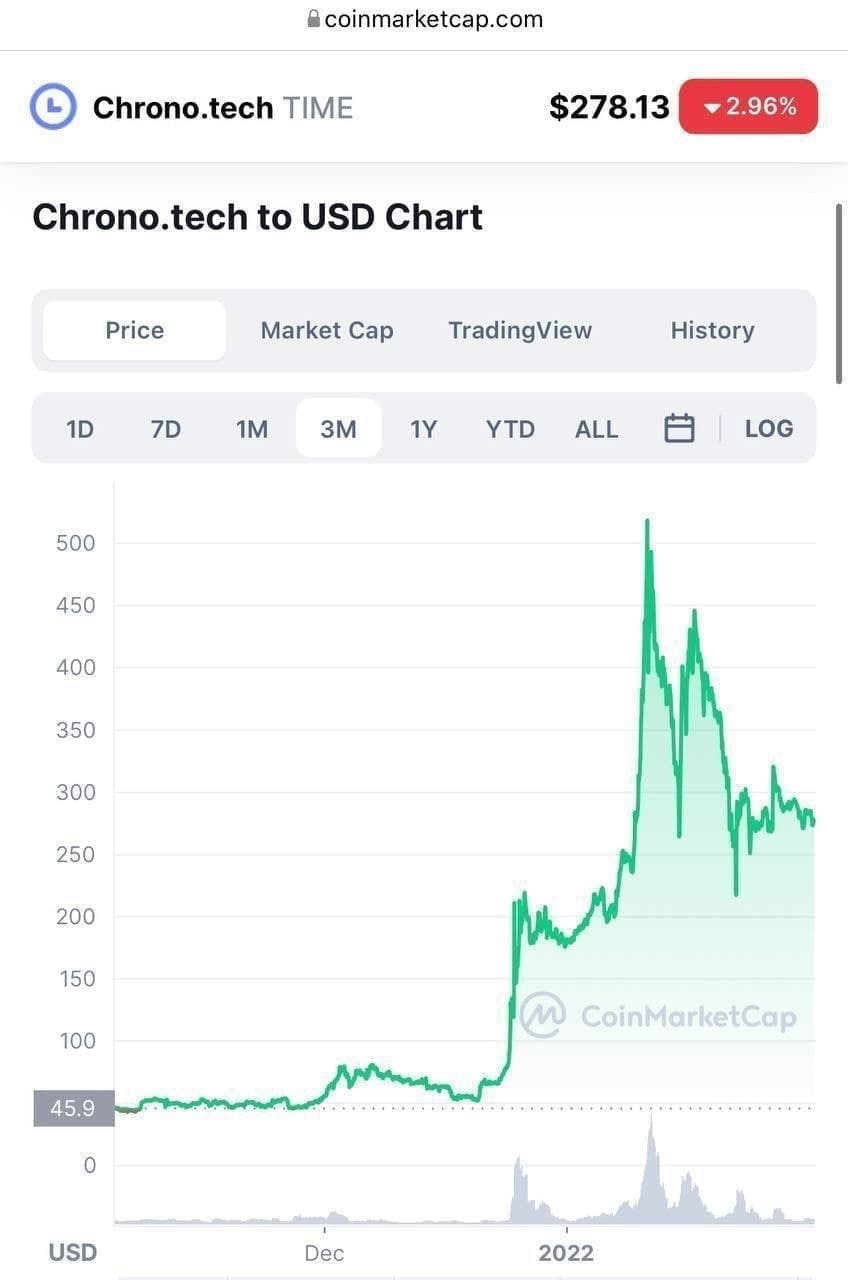
Task: Click the page scrollbar on the right edge
Action: click(x=839, y=292)
